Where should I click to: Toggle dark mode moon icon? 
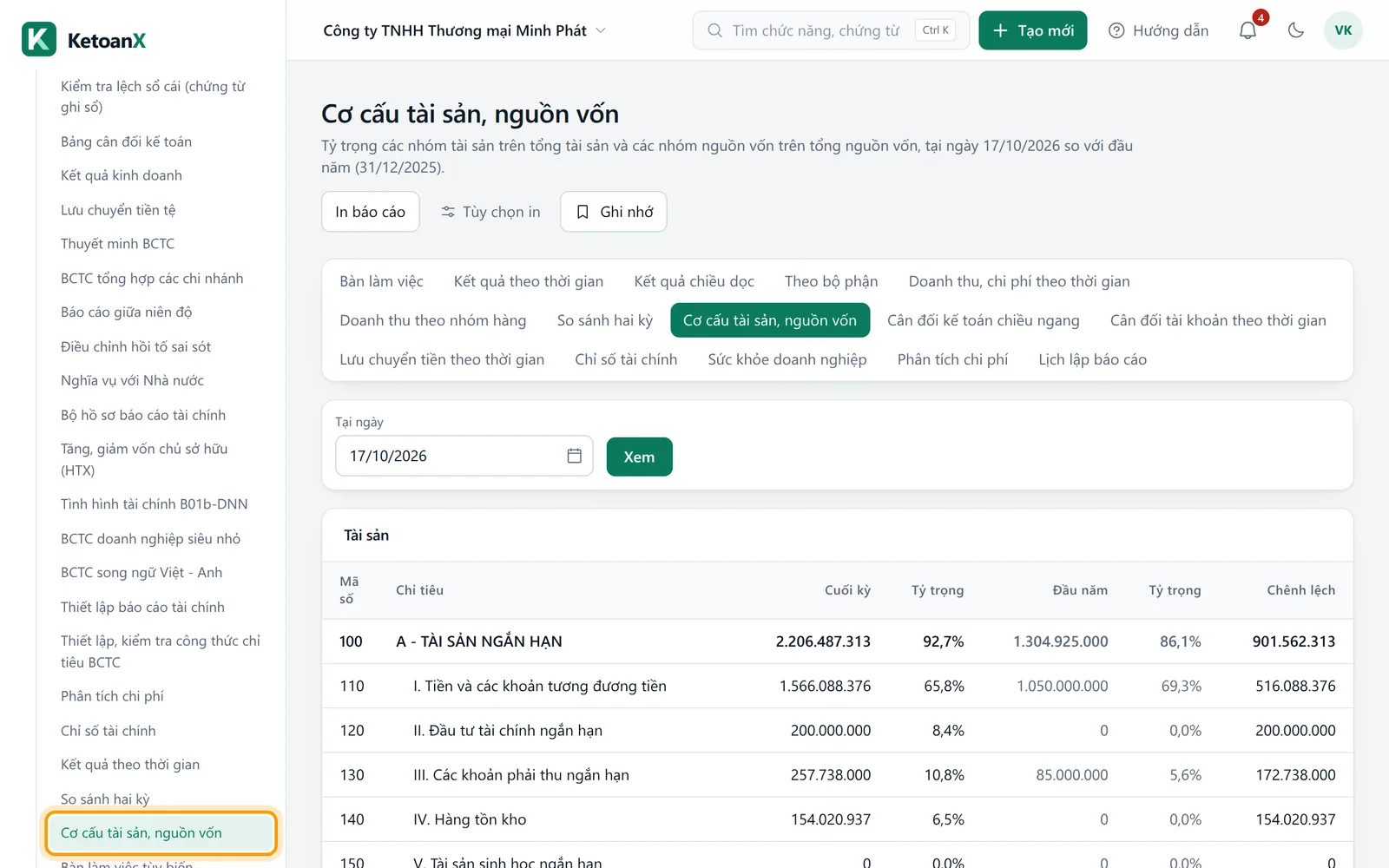coord(1296,30)
